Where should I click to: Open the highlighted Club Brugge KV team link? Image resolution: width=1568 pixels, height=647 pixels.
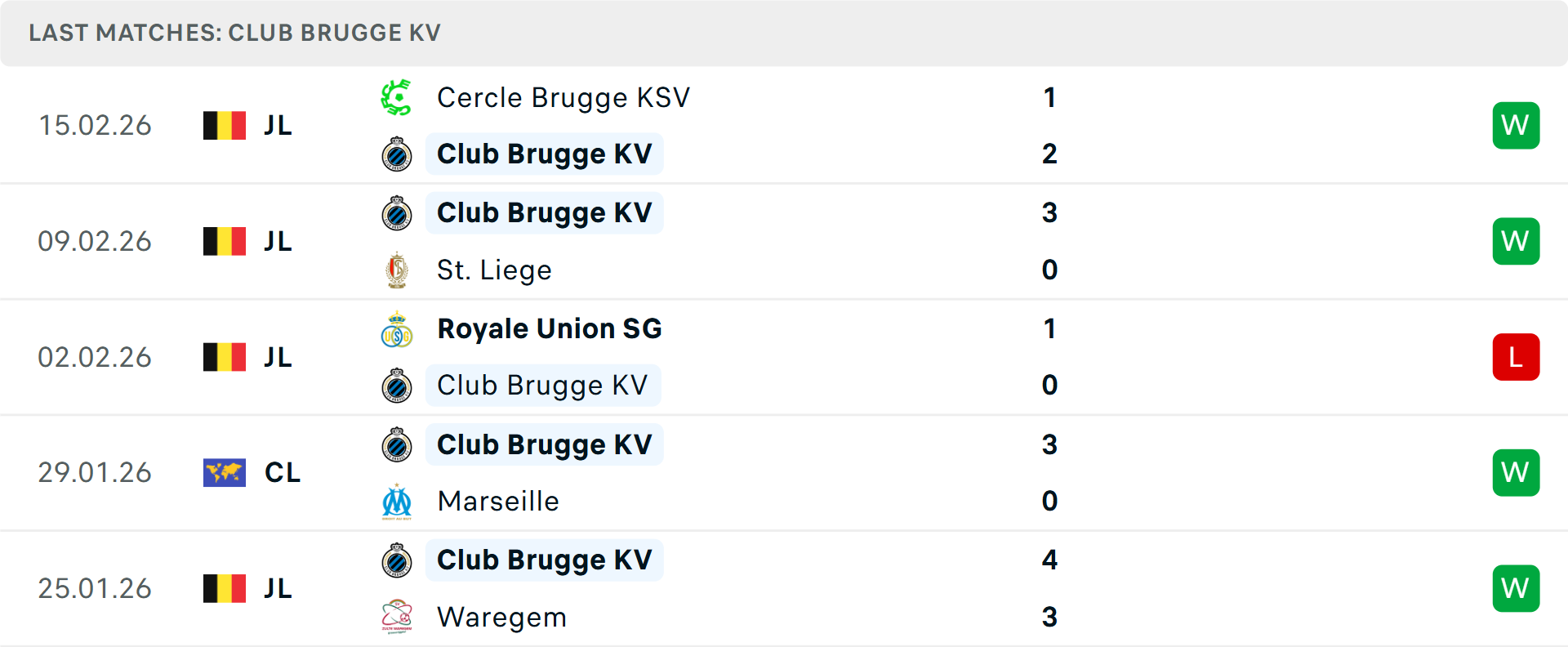[x=544, y=154]
